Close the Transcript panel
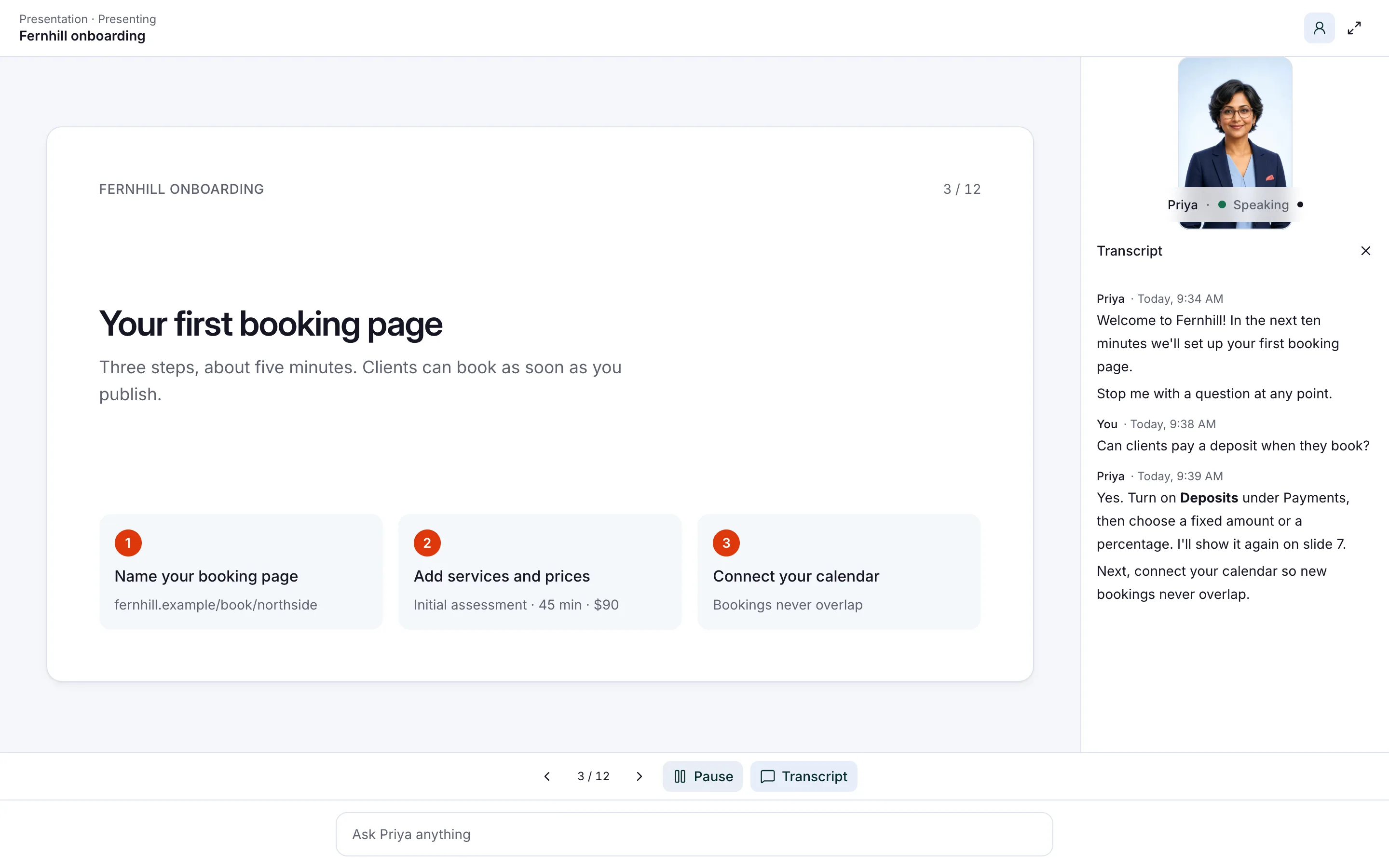 pos(1365,251)
